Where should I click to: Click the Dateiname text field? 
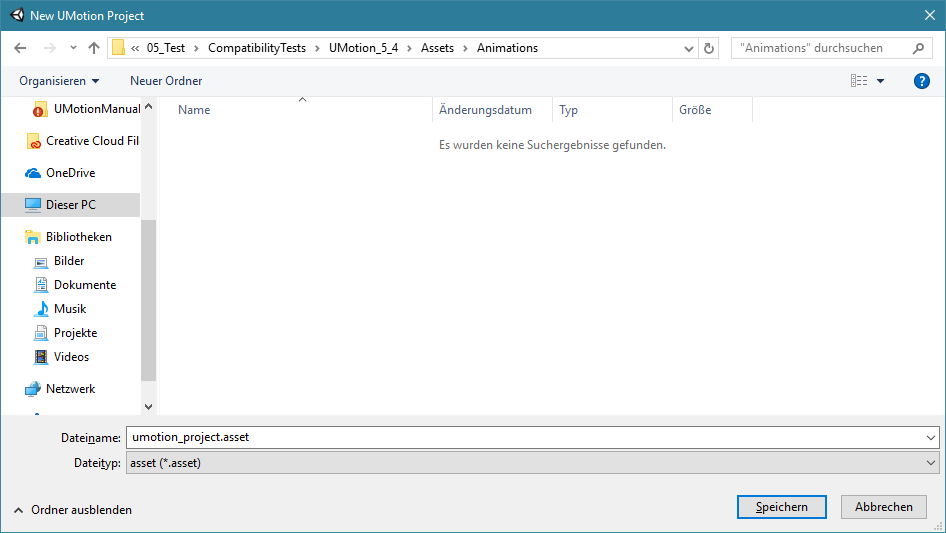pos(525,437)
